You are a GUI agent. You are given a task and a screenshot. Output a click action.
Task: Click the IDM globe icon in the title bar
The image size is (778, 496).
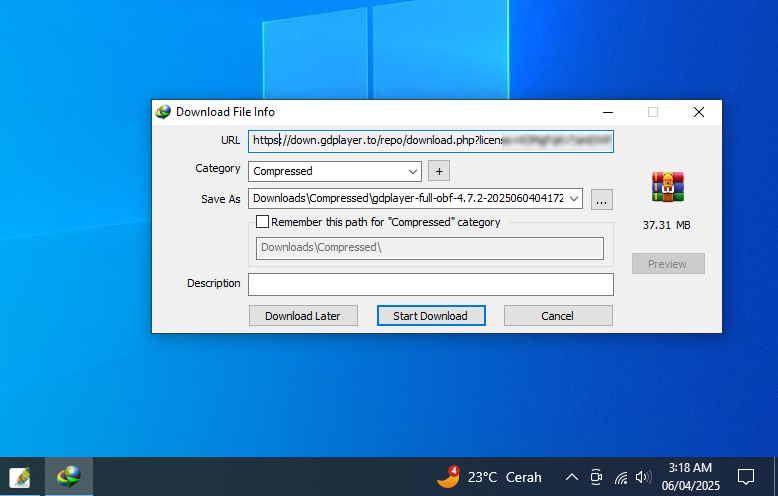point(163,112)
